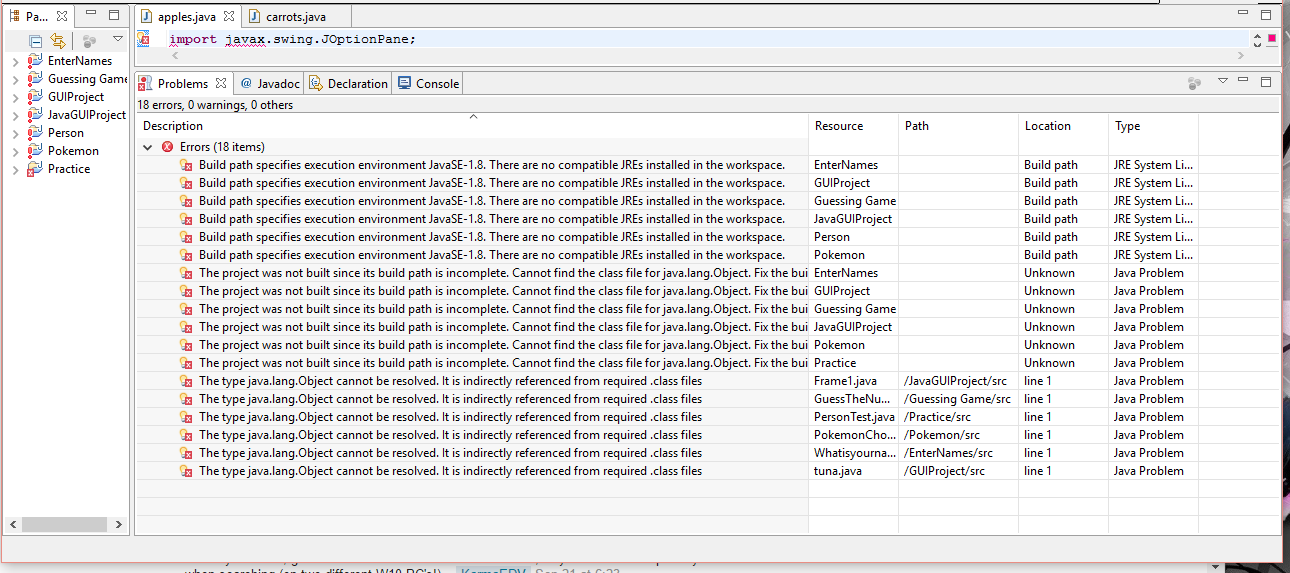The width and height of the screenshot is (1290, 573).
Task: Minimize the Problems view panel
Action: pos(1243,80)
